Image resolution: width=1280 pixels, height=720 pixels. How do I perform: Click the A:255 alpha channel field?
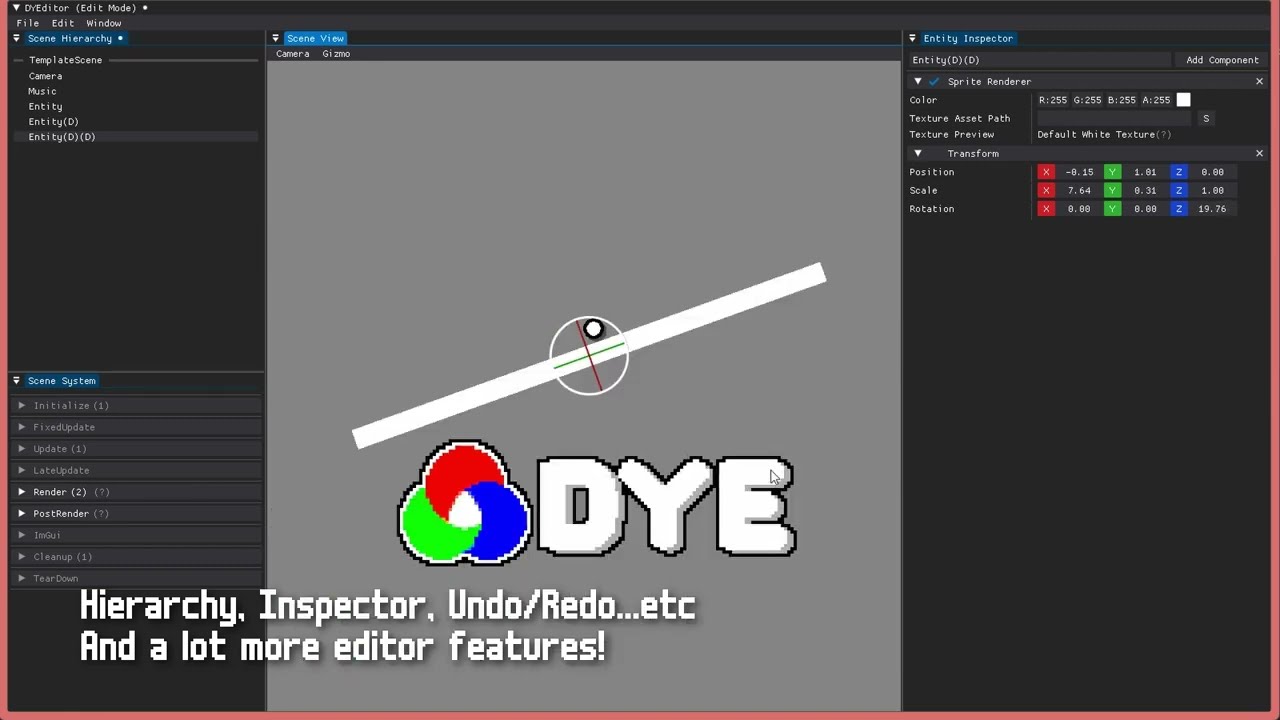pos(1156,100)
